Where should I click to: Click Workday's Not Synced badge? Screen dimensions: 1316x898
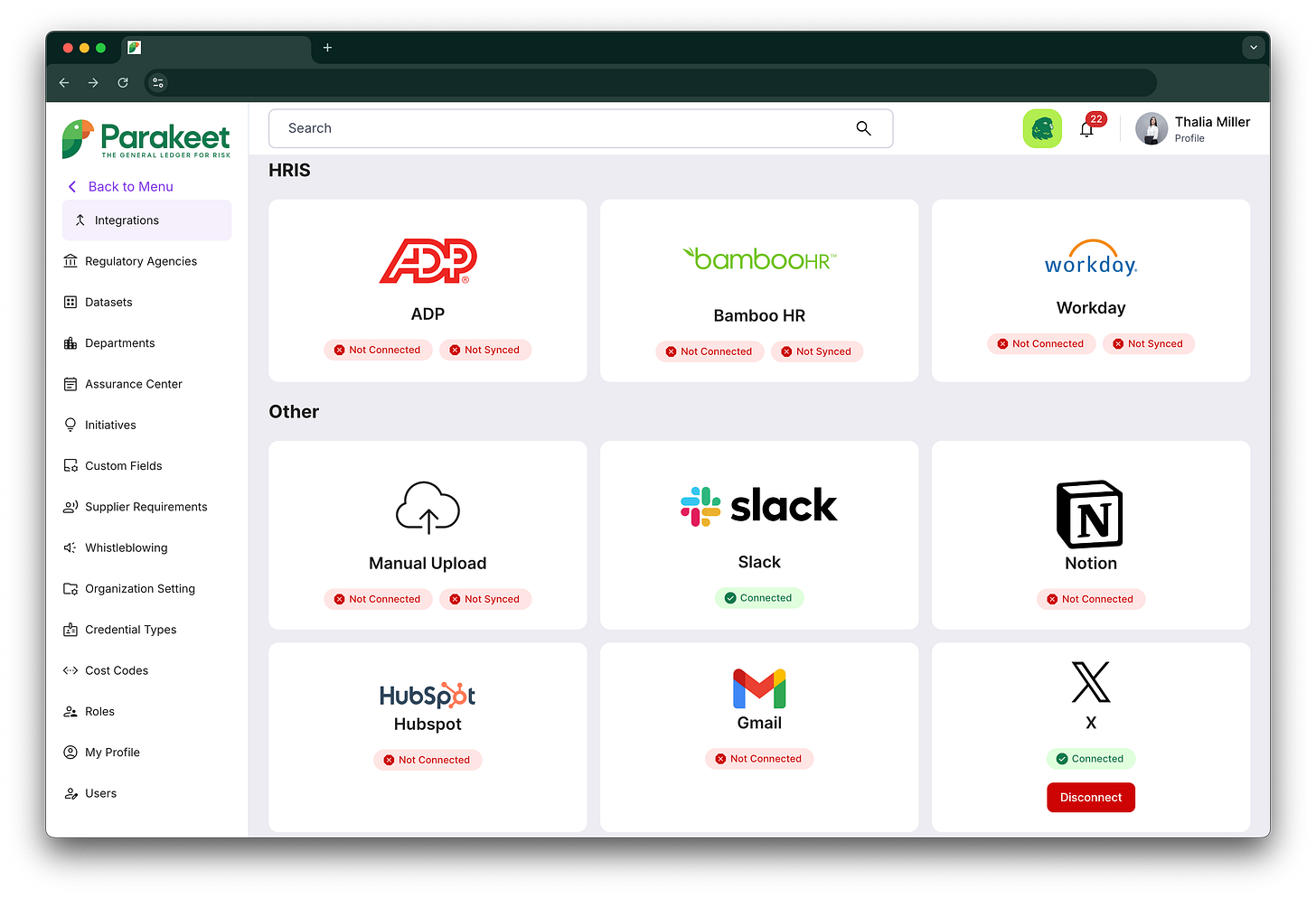click(x=1149, y=343)
